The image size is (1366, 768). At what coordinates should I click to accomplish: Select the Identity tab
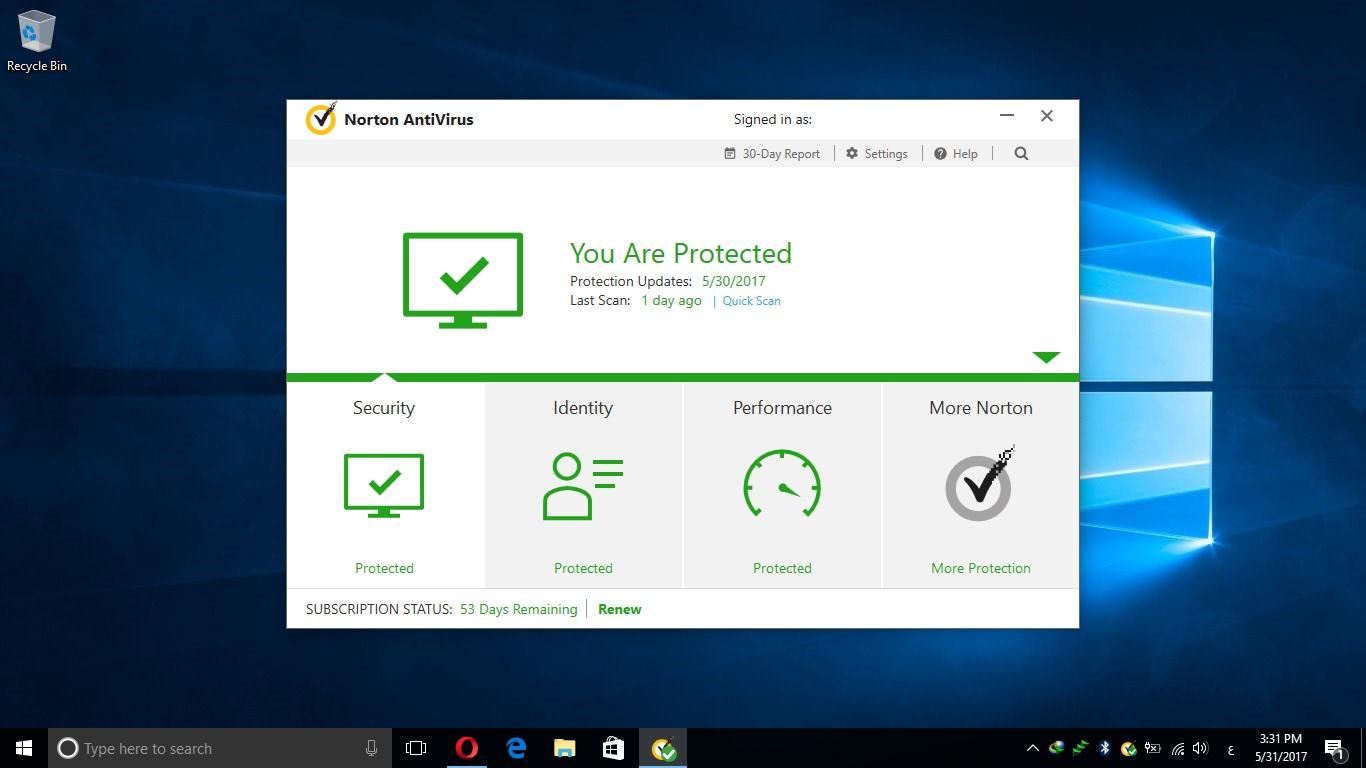coord(583,486)
